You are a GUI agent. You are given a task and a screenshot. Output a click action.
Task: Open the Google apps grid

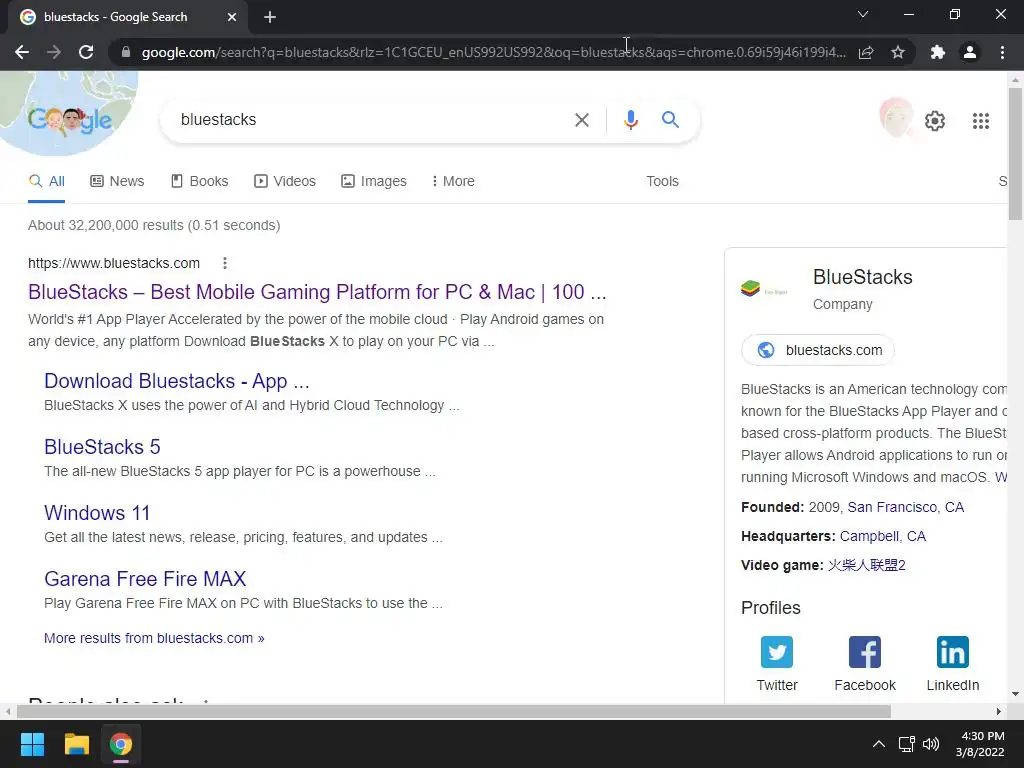coord(980,121)
